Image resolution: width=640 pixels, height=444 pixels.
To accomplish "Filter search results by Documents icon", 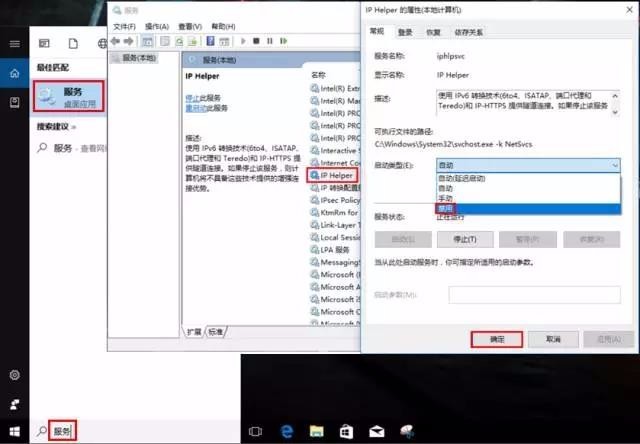I will (x=73, y=44).
